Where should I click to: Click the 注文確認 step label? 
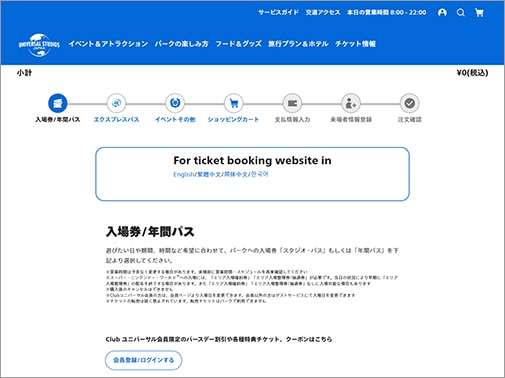(410, 119)
